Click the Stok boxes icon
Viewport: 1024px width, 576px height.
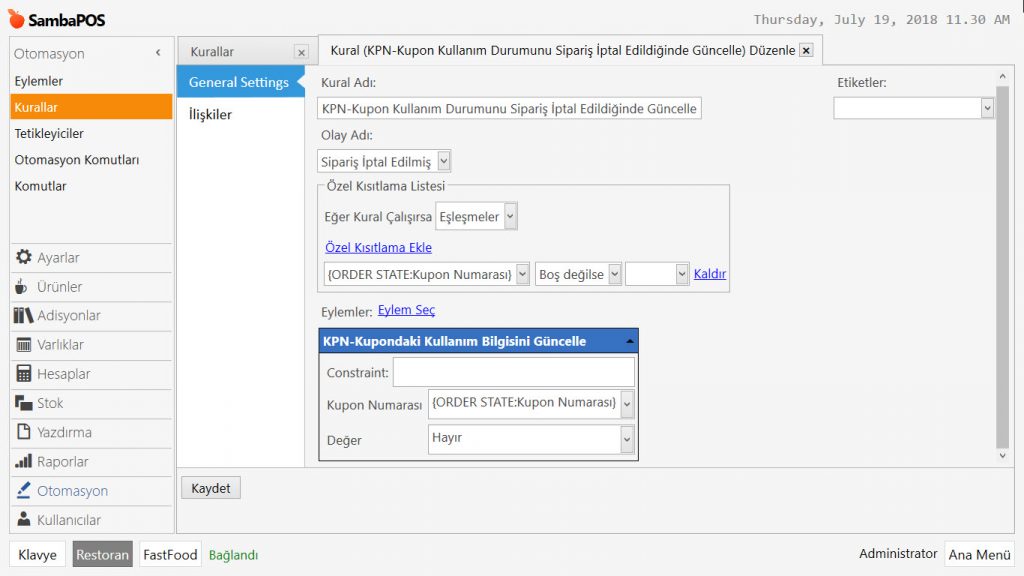(24, 403)
